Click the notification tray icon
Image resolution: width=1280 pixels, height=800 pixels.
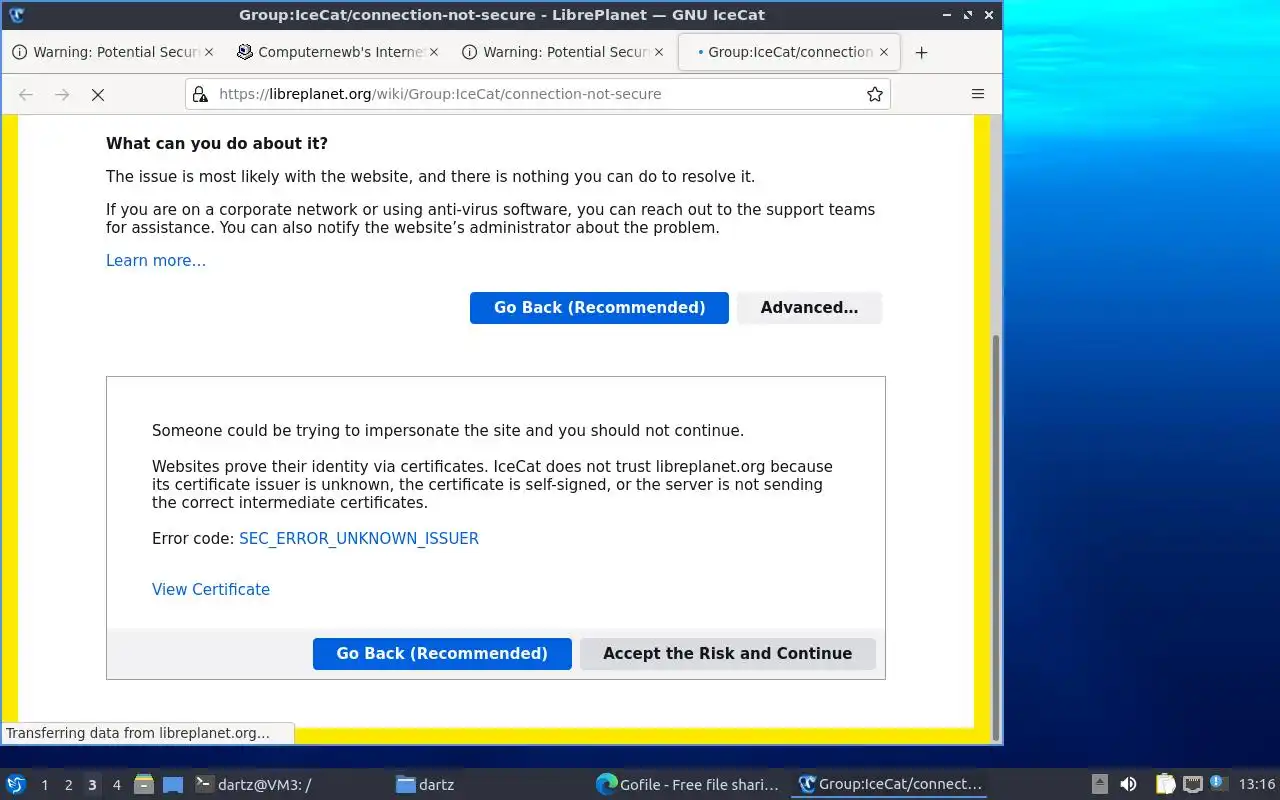(1217, 783)
